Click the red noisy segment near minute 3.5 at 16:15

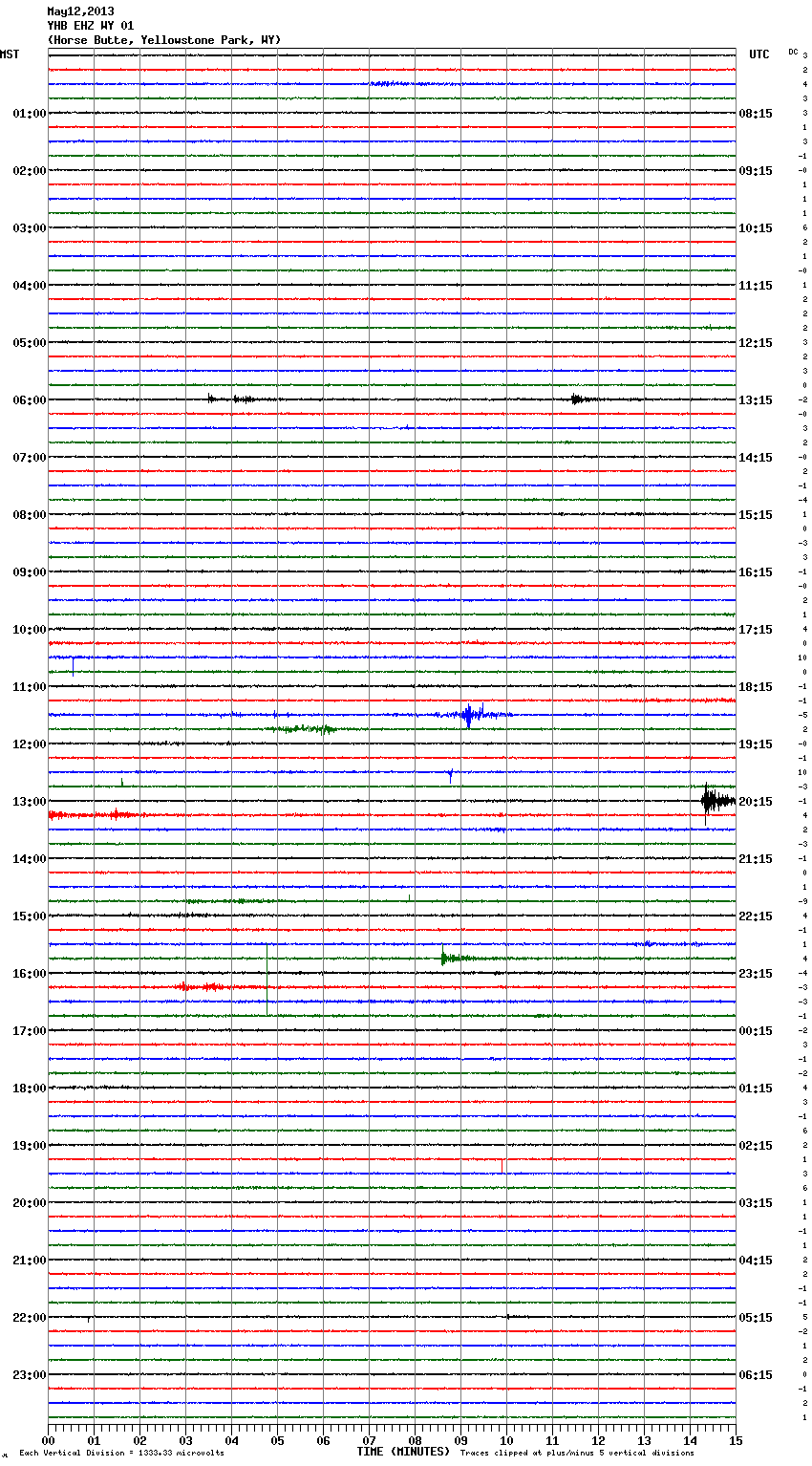coord(215,986)
